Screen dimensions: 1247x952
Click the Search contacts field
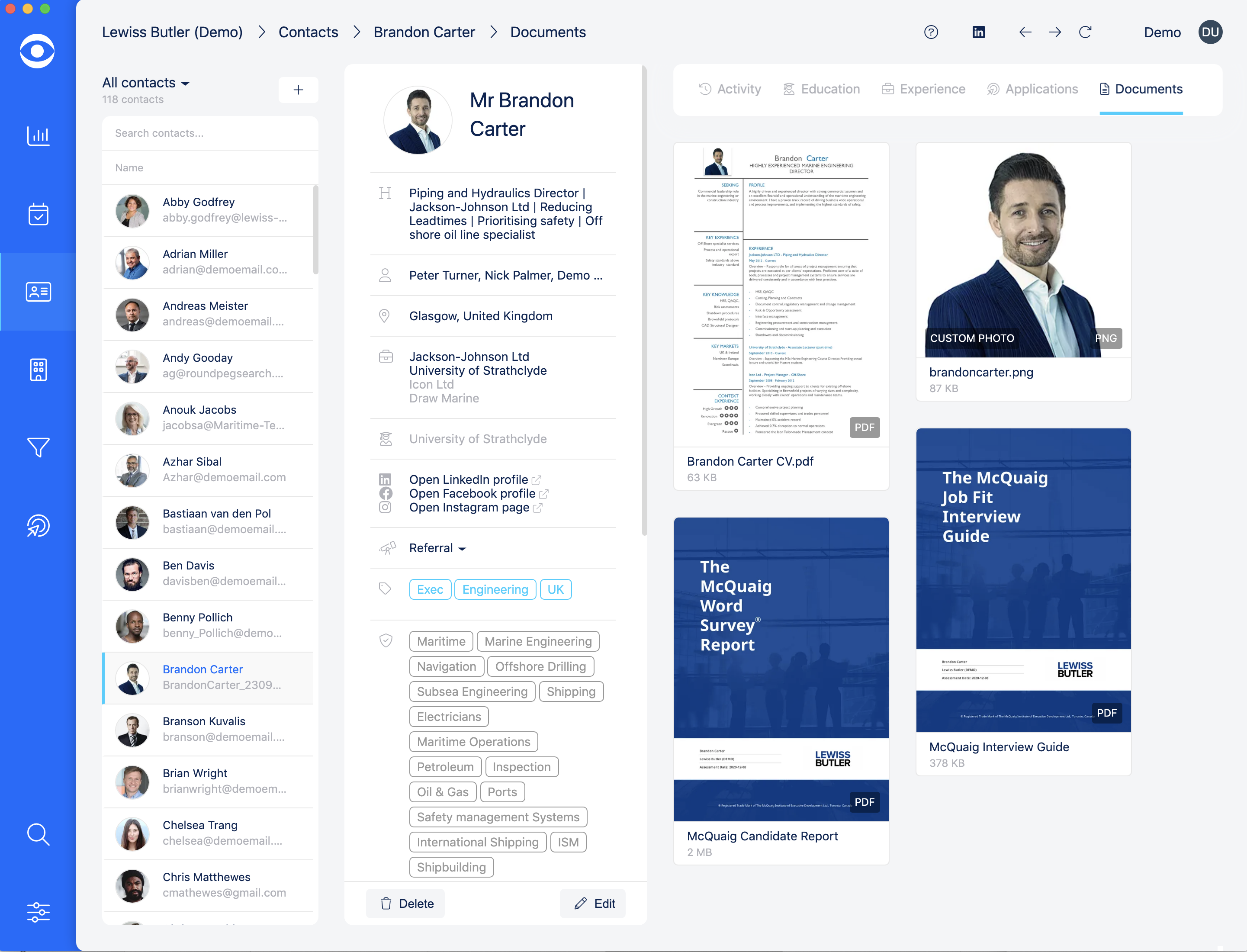209,133
